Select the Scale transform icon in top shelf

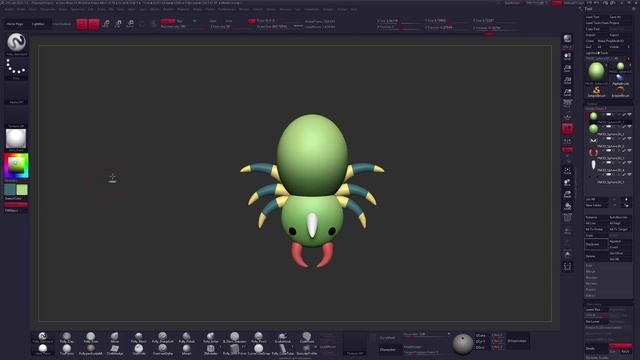click(x=118, y=24)
